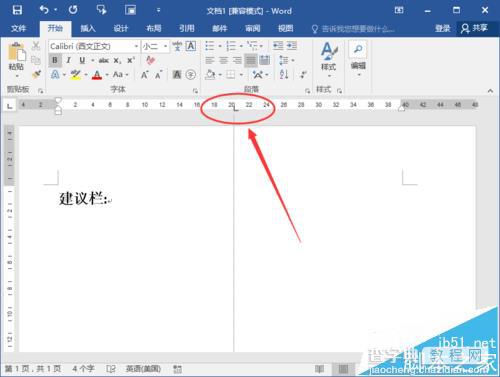Open the phonetic guide tool
The image size is (500, 377).
pos(177,46)
